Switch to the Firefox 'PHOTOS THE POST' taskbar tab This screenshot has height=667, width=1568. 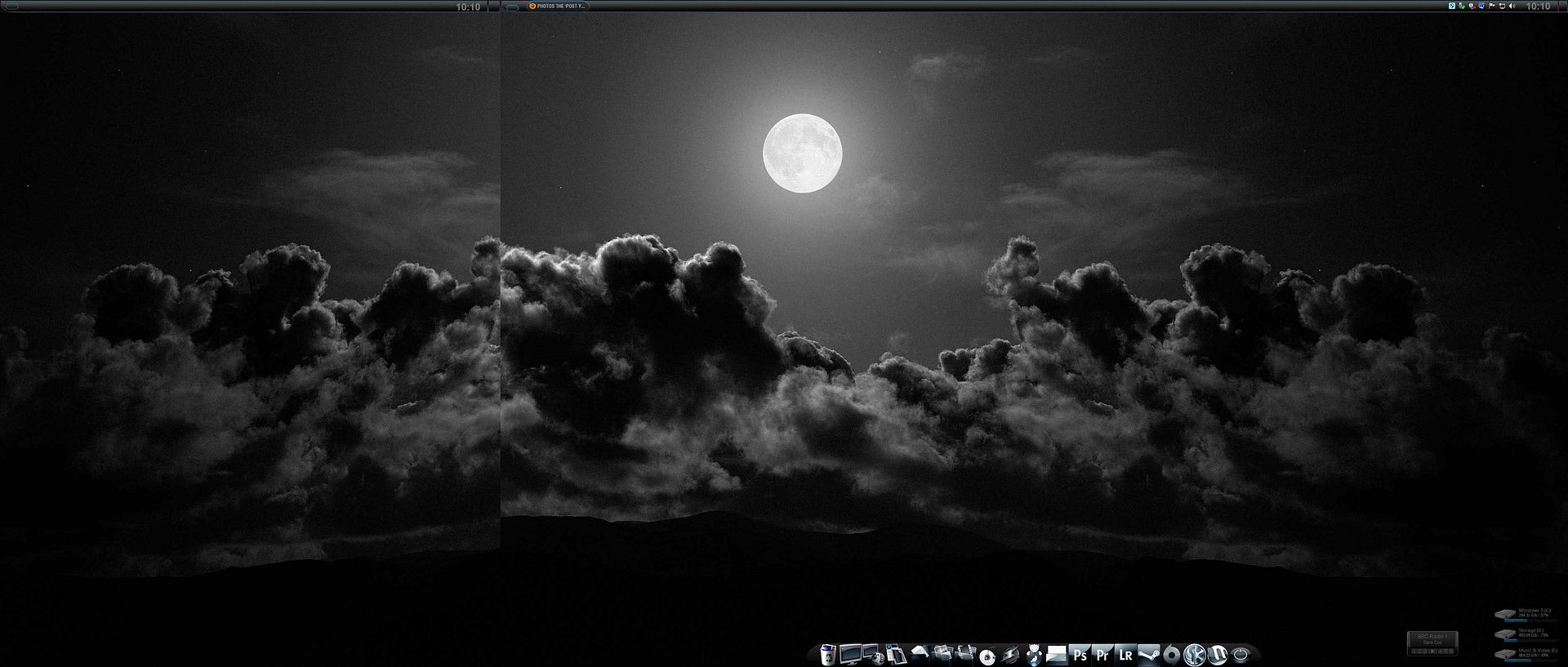pos(558,7)
